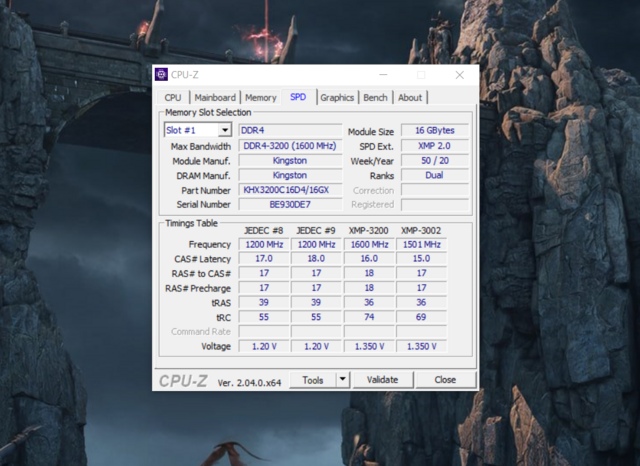Screen dimensions: 640x466
Task: Open the Mainboard tab
Action: pyautogui.click(x=215, y=97)
